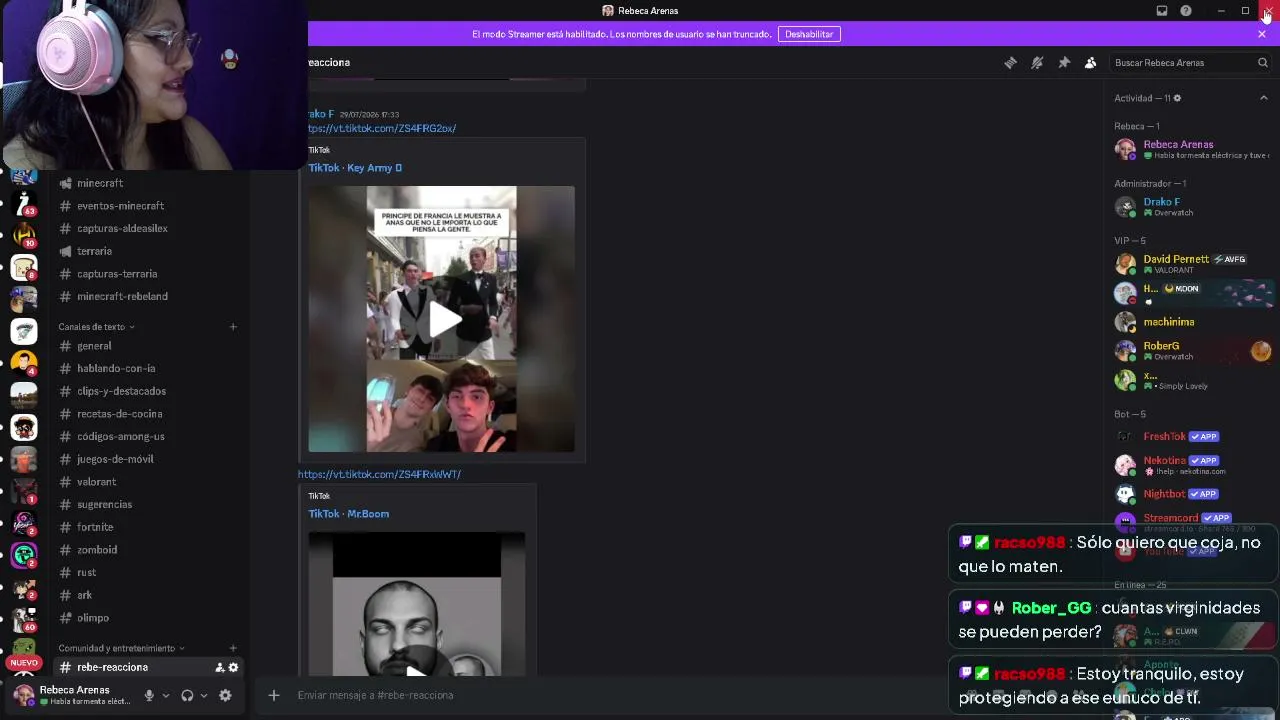Screen dimensions: 1280x720
Task: Show pinned messages
Action: pyautogui.click(x=1064, y=62)
